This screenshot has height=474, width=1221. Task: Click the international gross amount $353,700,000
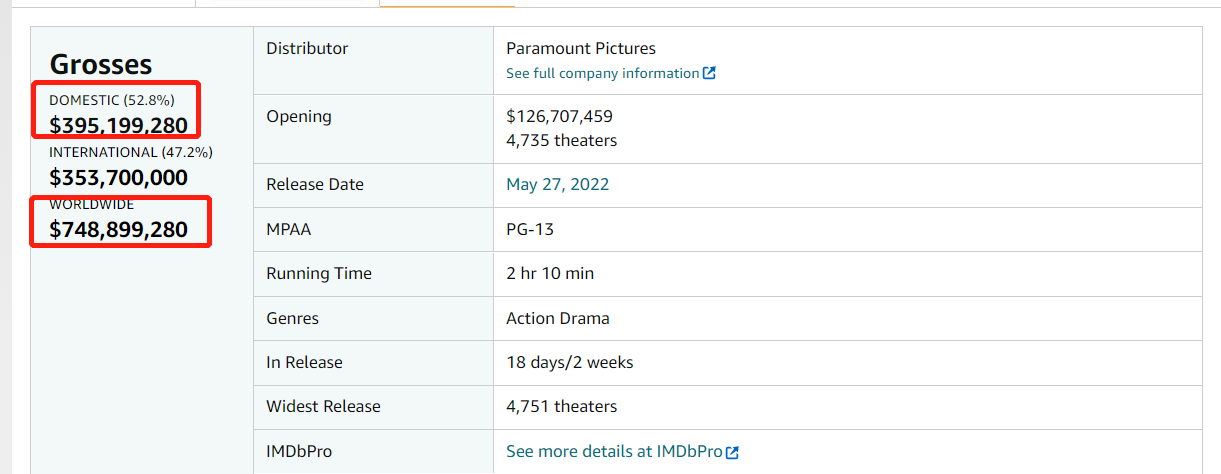[118, 177]
